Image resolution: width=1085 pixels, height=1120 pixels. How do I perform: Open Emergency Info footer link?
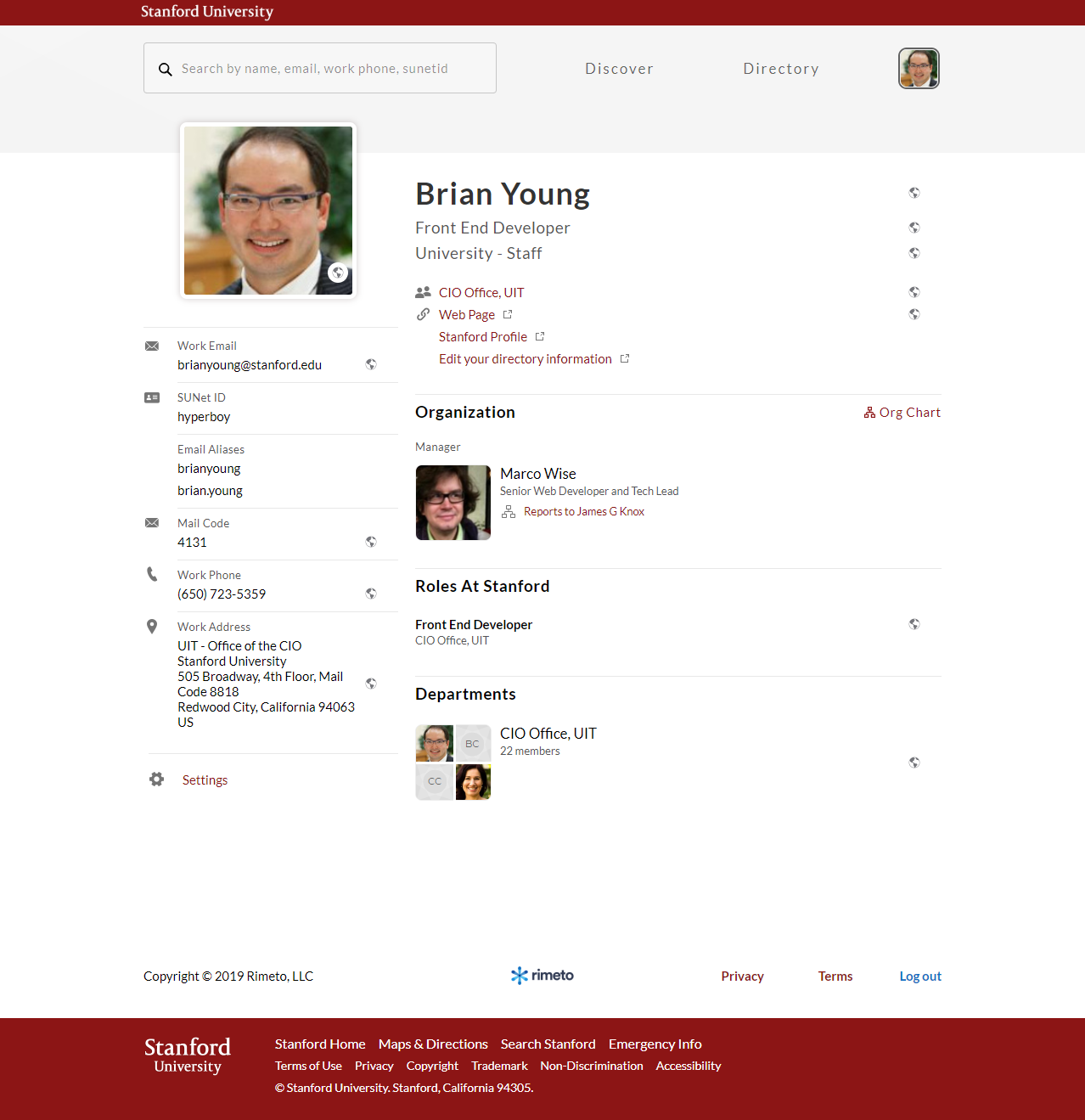tap(655, 1044)
